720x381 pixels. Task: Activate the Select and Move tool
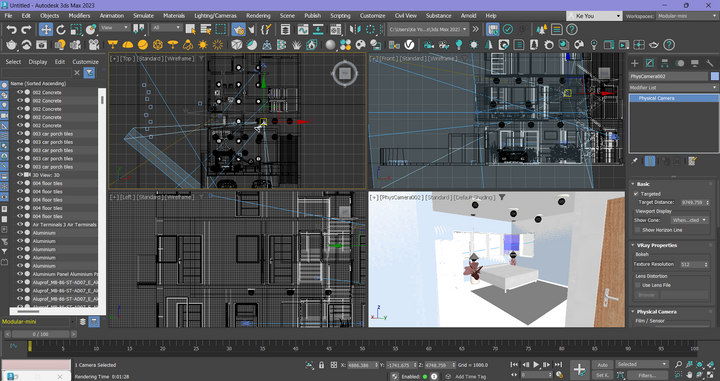click(x=45, y=30)
